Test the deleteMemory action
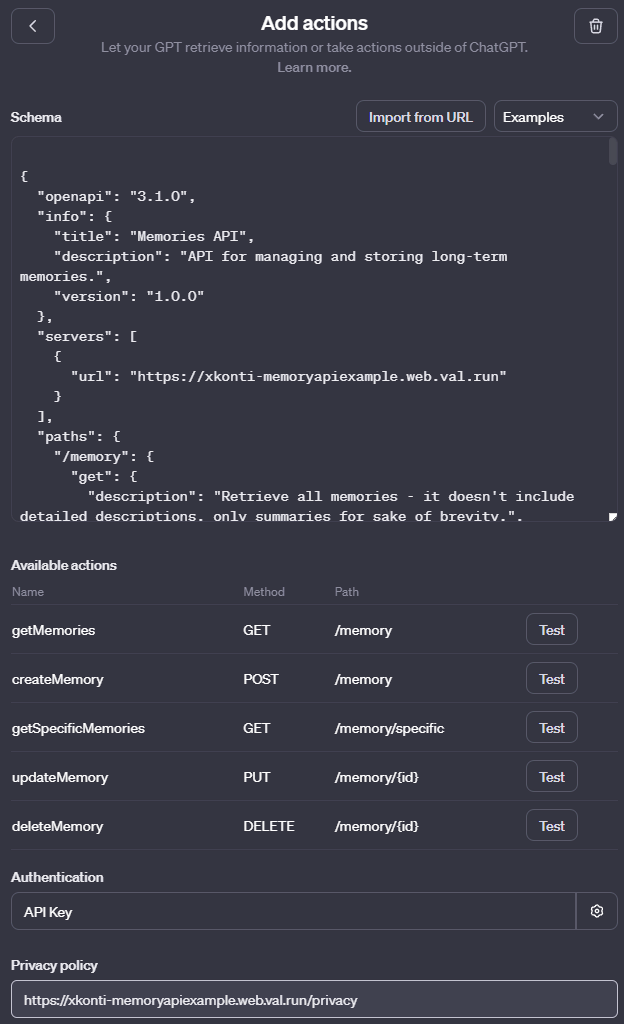 point(551,825)
